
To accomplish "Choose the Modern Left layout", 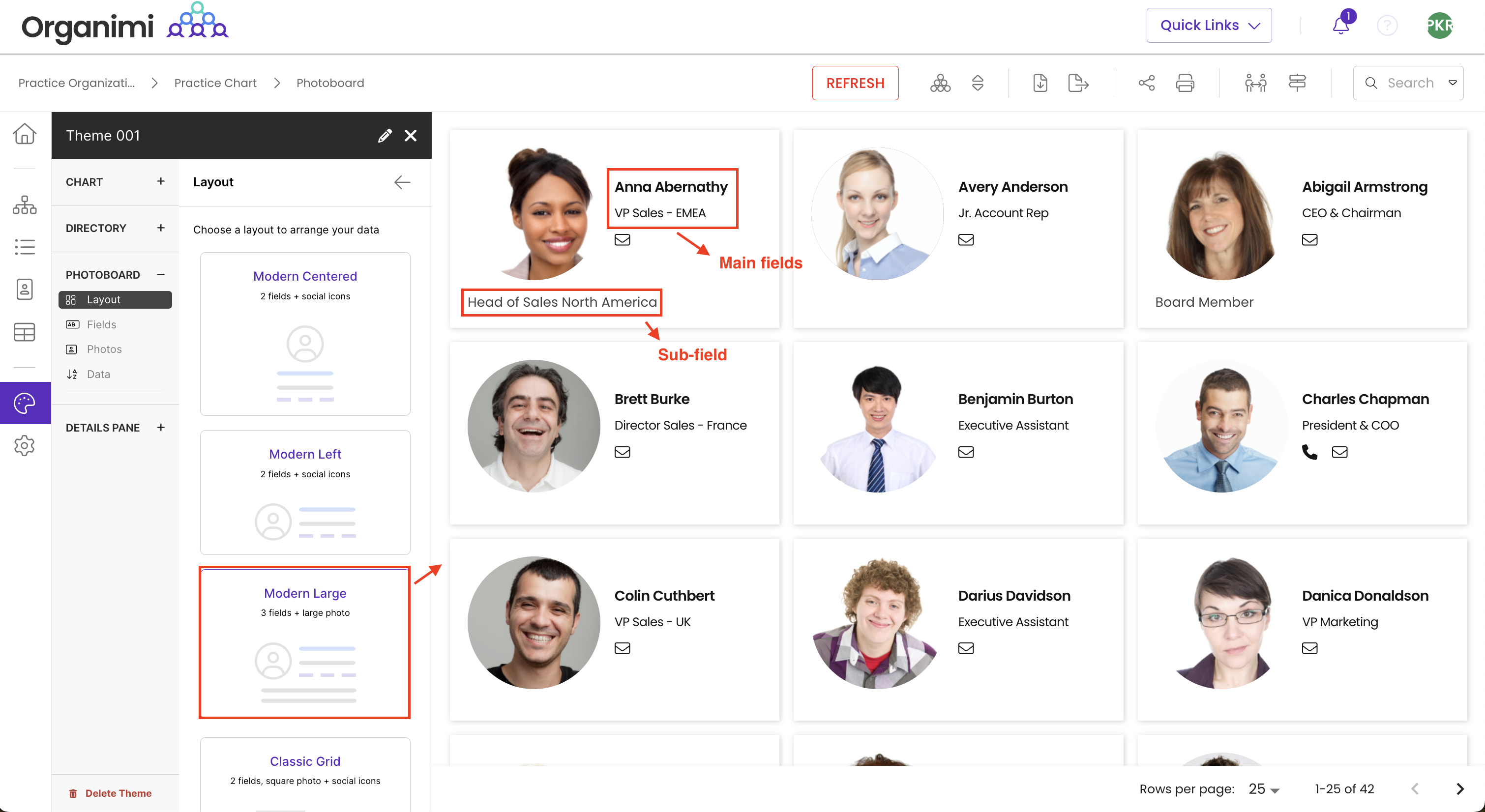I will point(305,492).
